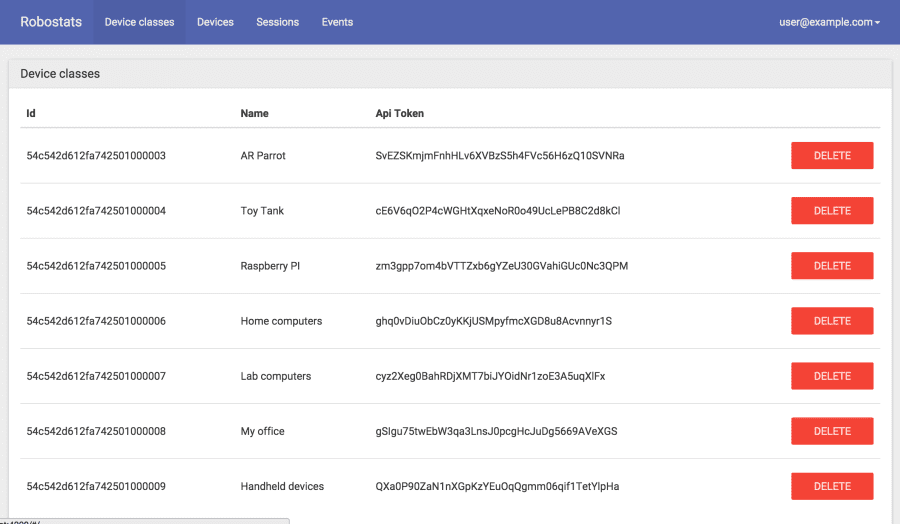The width and height of the screenshot is (900, 524).
Task: Select the id ending in 000003
Action: click(96, 156)
